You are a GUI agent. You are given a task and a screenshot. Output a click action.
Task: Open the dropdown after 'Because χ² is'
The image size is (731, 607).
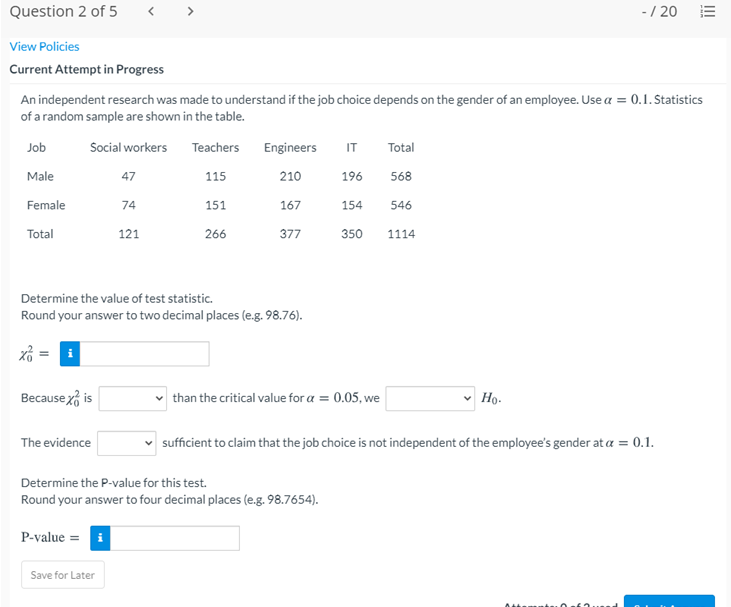(x=132, y=398)
